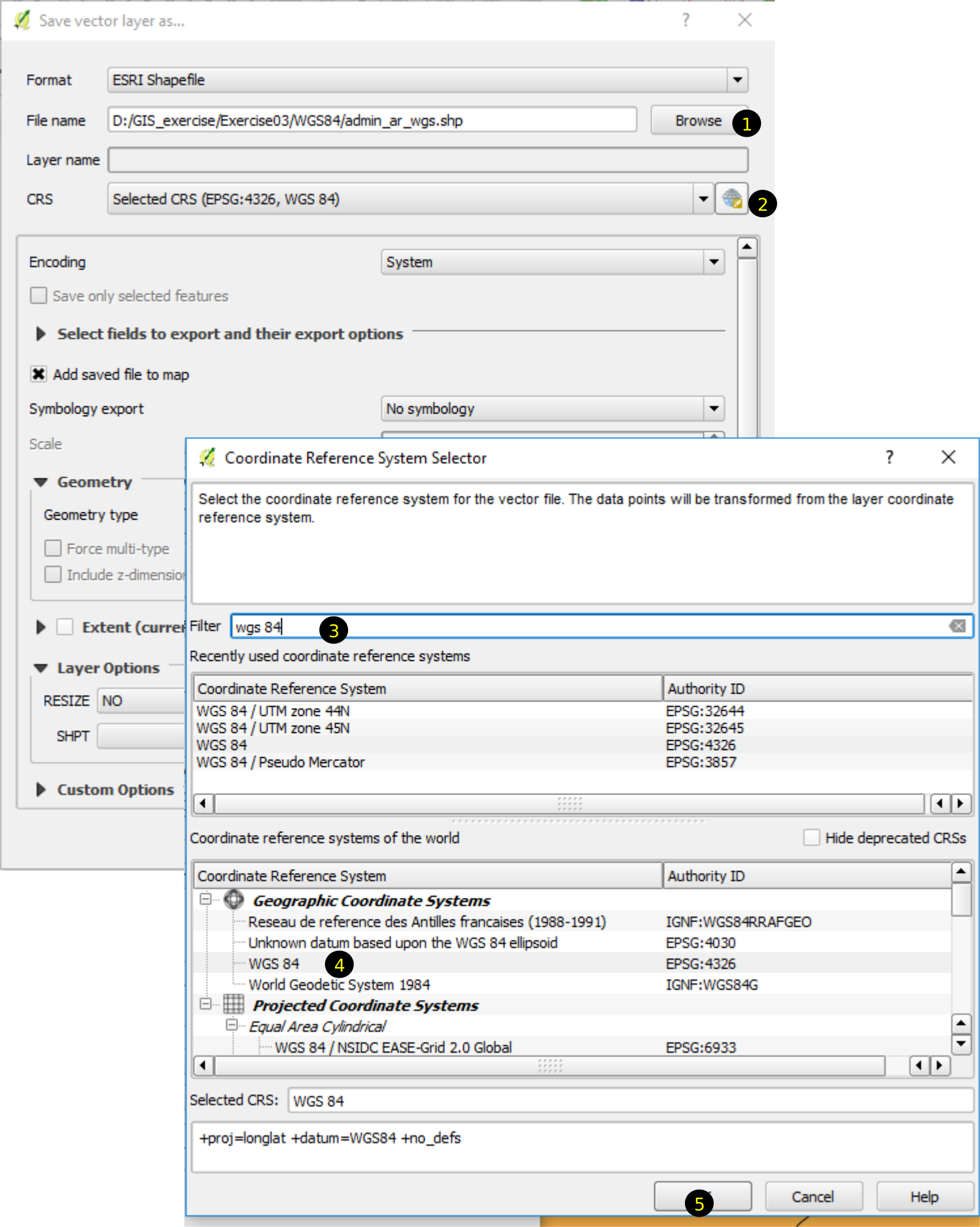Click the Browse button
The width and height of the screenshot is (980, 1227).
point(697,121)
